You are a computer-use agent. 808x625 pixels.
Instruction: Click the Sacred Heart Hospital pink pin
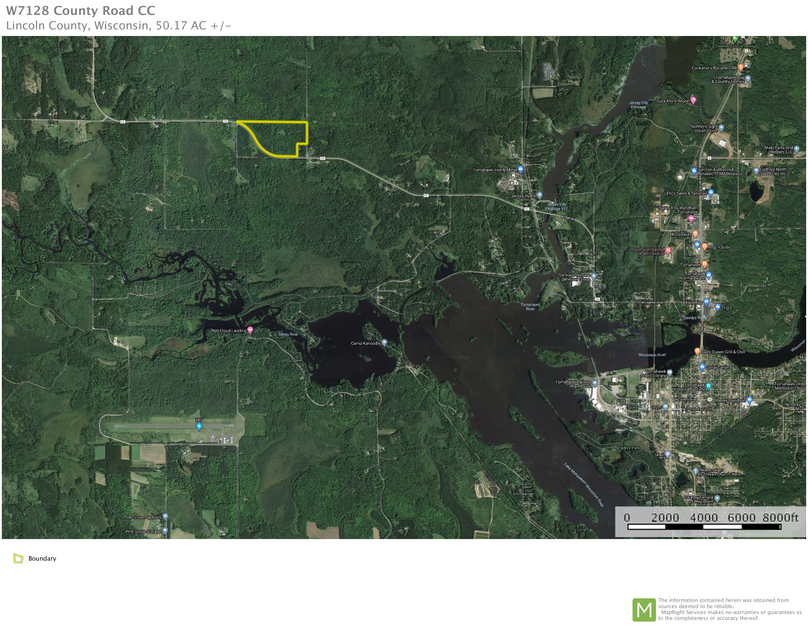point(668,251)
